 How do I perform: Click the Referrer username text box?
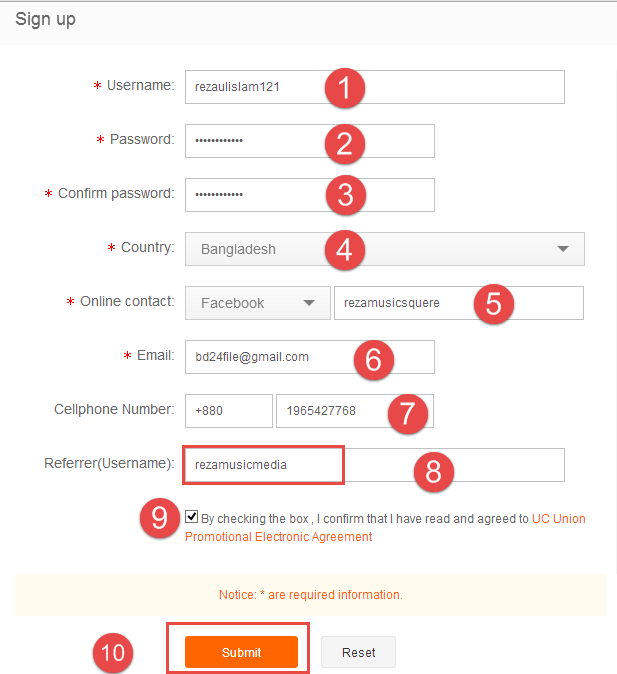click(264, 465)
